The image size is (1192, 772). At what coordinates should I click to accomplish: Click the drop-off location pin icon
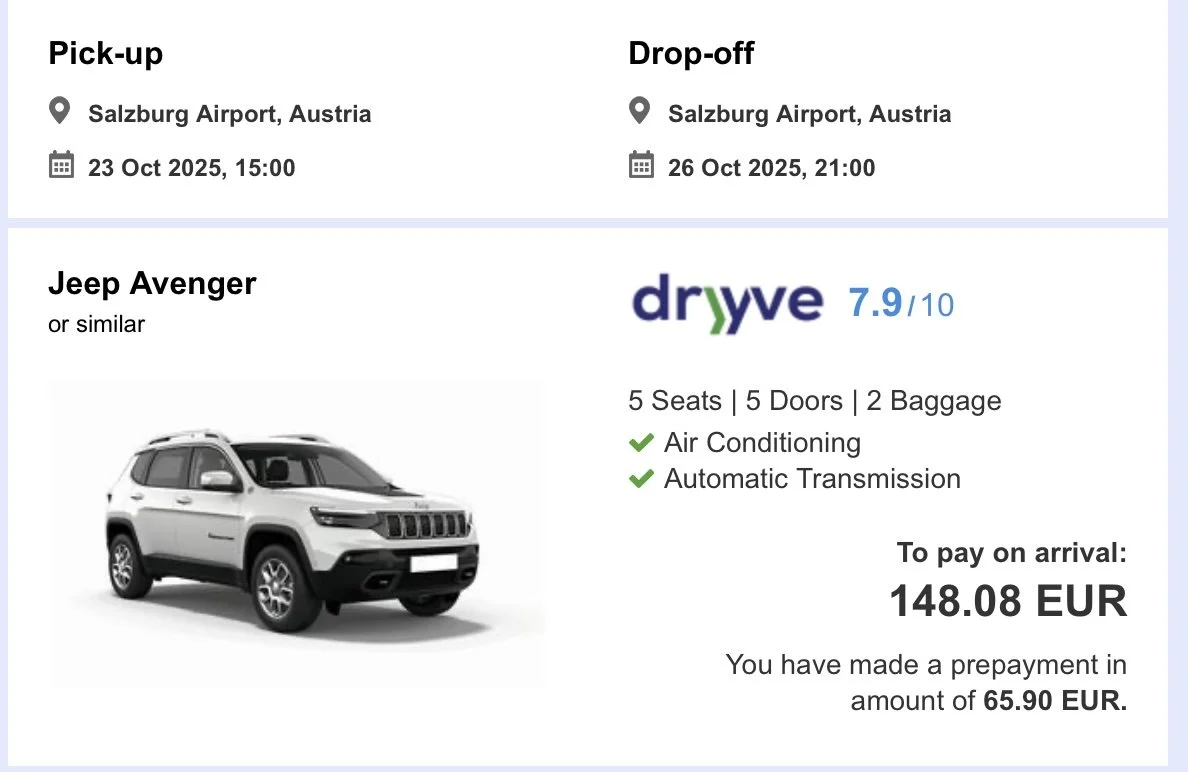click(639, 111)
